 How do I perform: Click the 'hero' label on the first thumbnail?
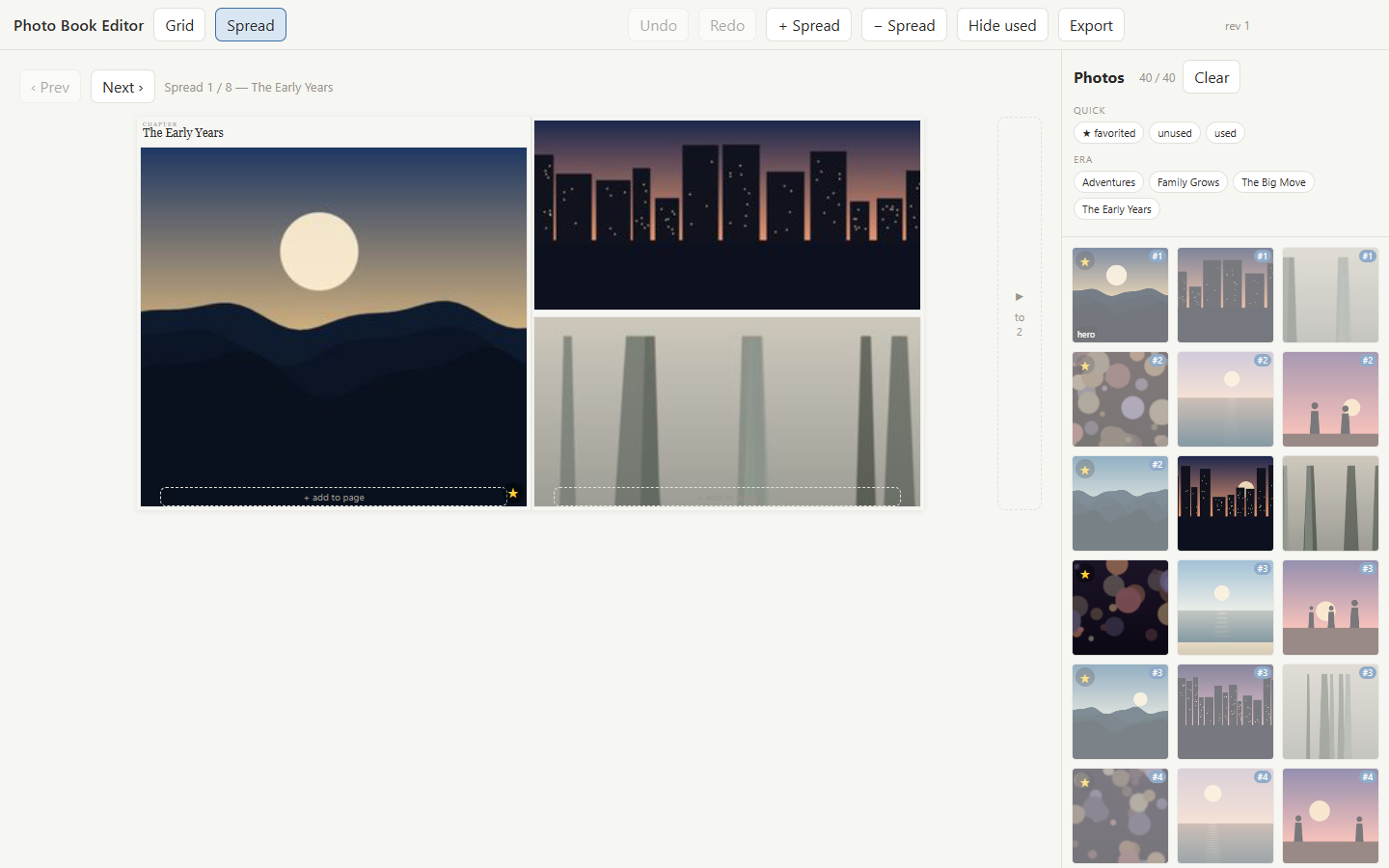coord(1086,335)
